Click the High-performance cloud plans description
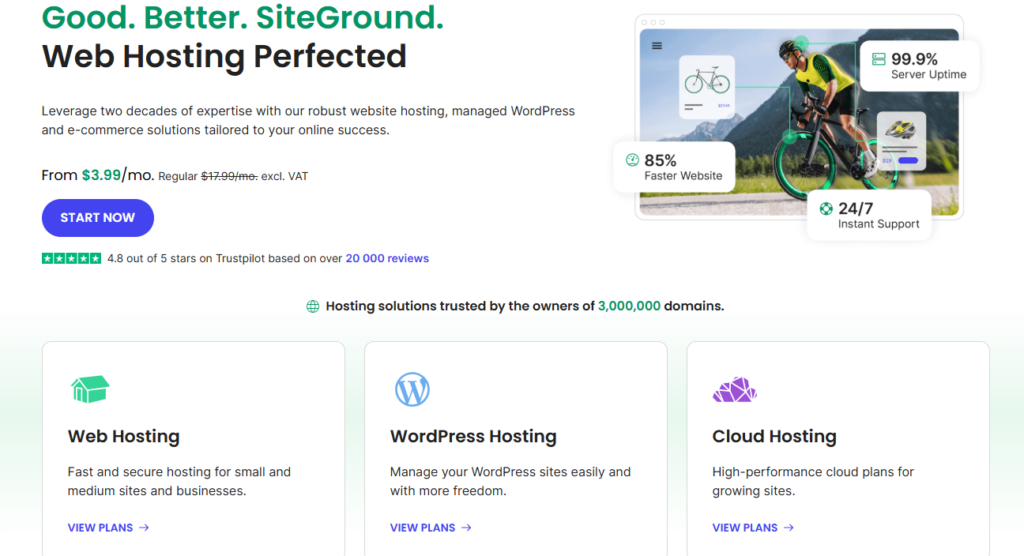The image size is (1024, 556). (x=813, y=481)
